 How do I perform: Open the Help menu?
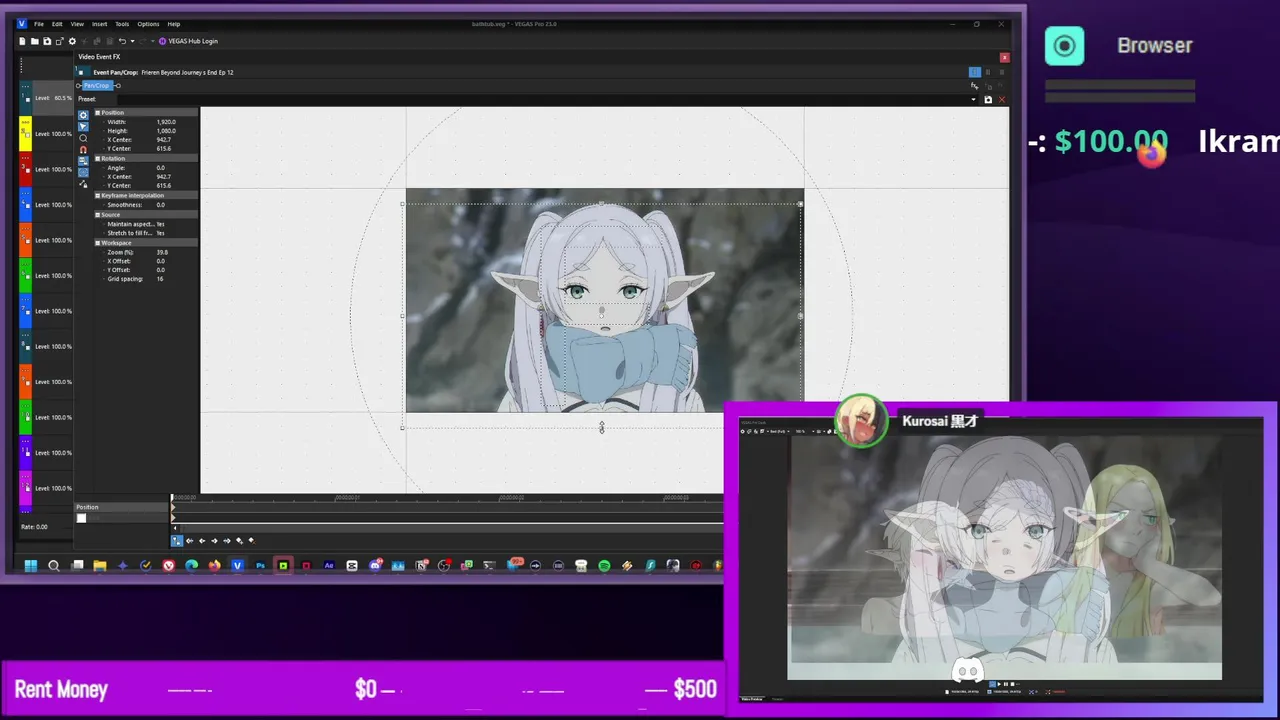coord(174,24)
